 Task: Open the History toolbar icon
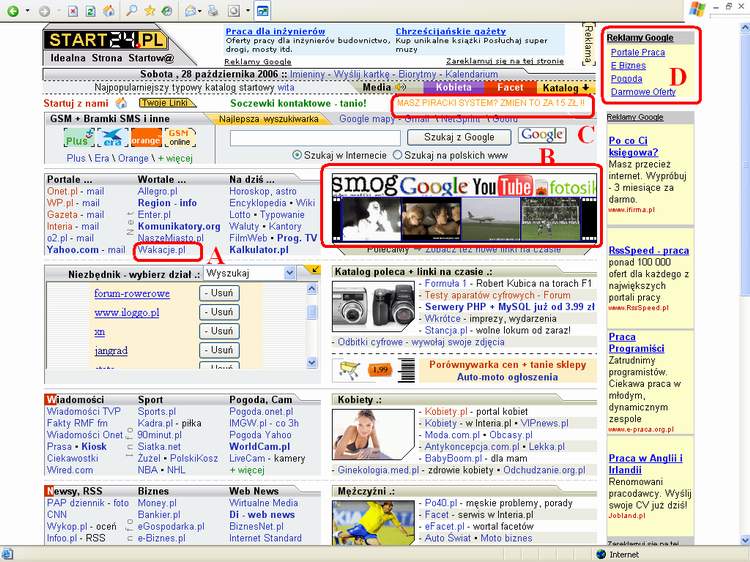(x=166, y=11)
